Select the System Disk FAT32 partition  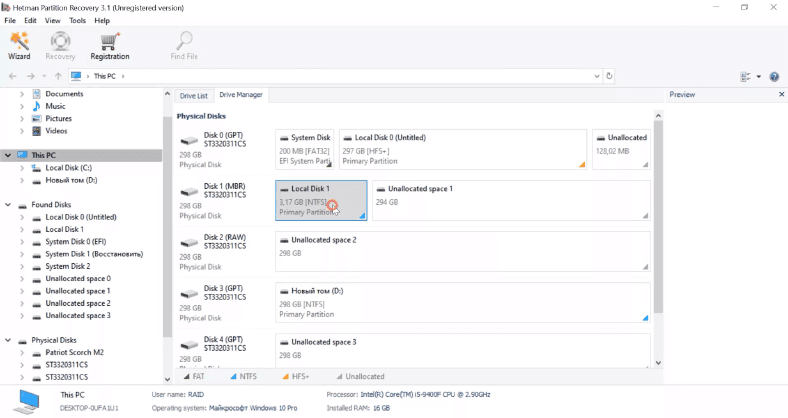305,149
